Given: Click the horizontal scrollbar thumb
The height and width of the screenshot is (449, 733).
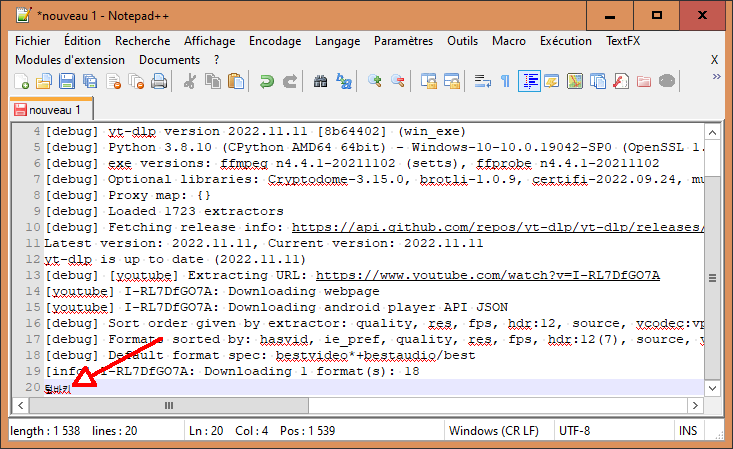Looking at the screenshot, I should (x=169, y=405).
